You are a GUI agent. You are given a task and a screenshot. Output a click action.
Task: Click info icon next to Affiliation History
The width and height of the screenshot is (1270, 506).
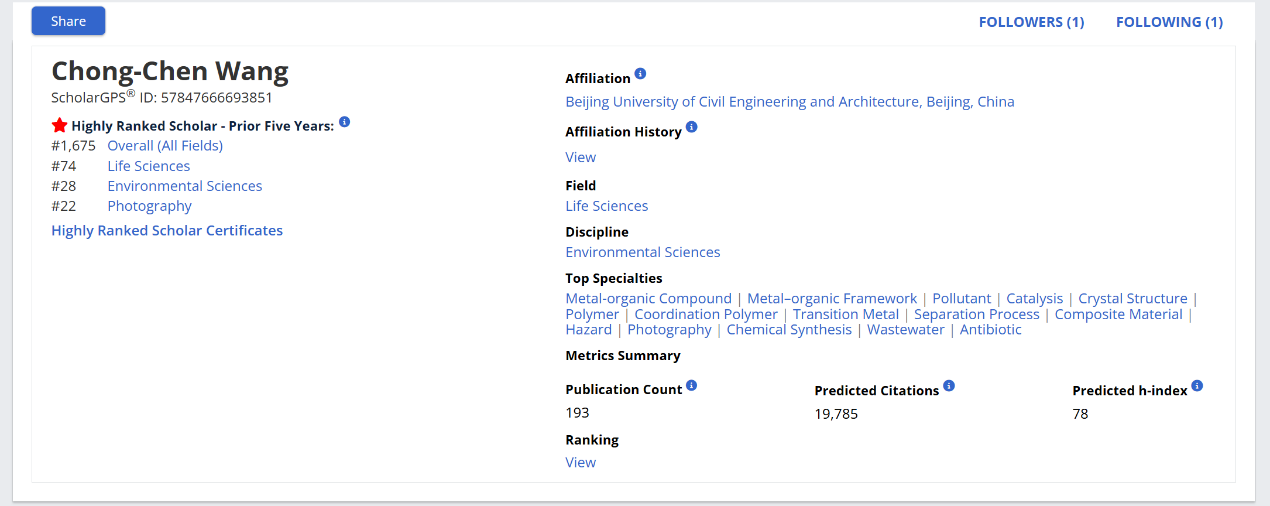coord(692,127)
